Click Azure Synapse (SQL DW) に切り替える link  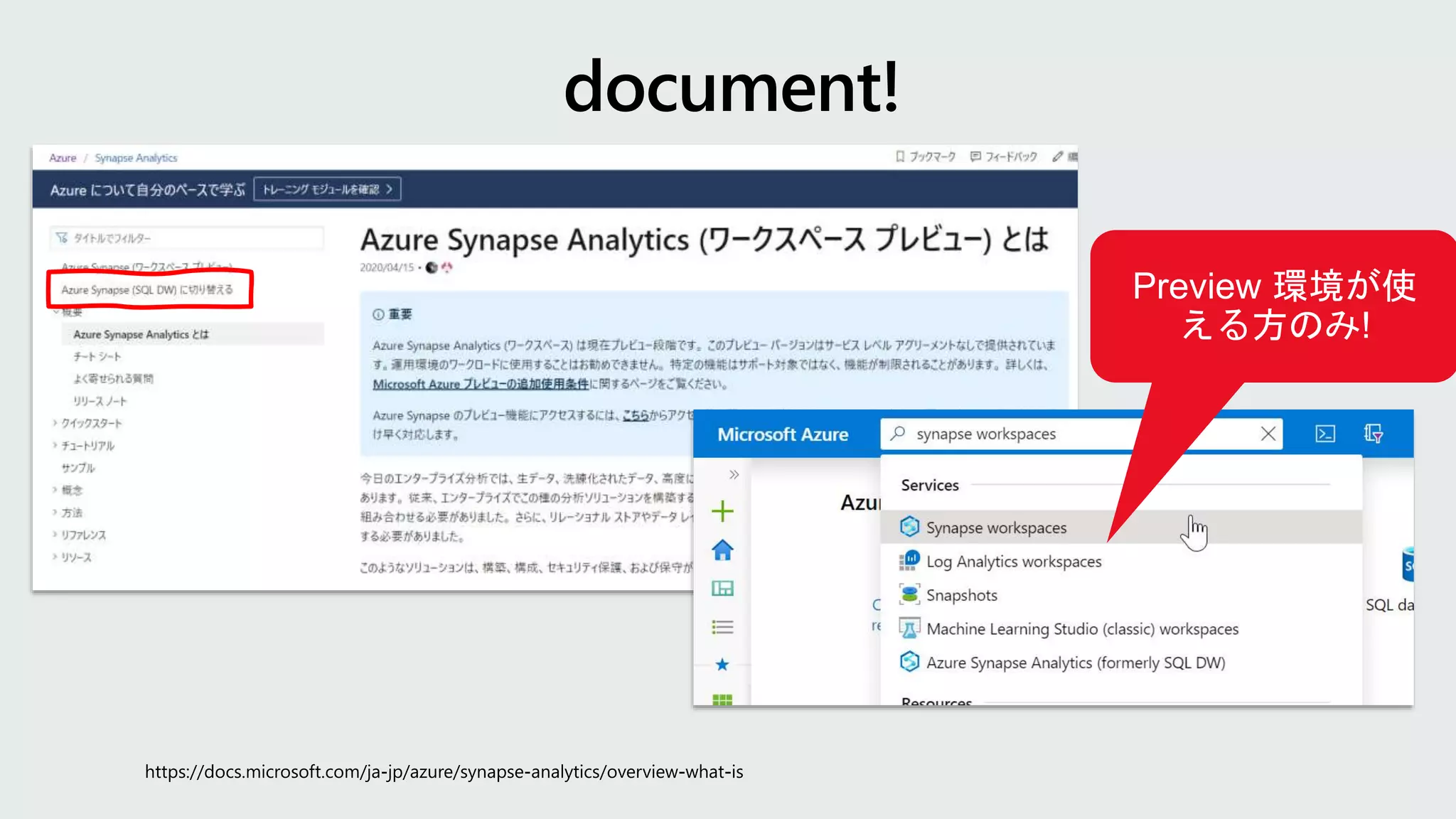coord(146,290)
